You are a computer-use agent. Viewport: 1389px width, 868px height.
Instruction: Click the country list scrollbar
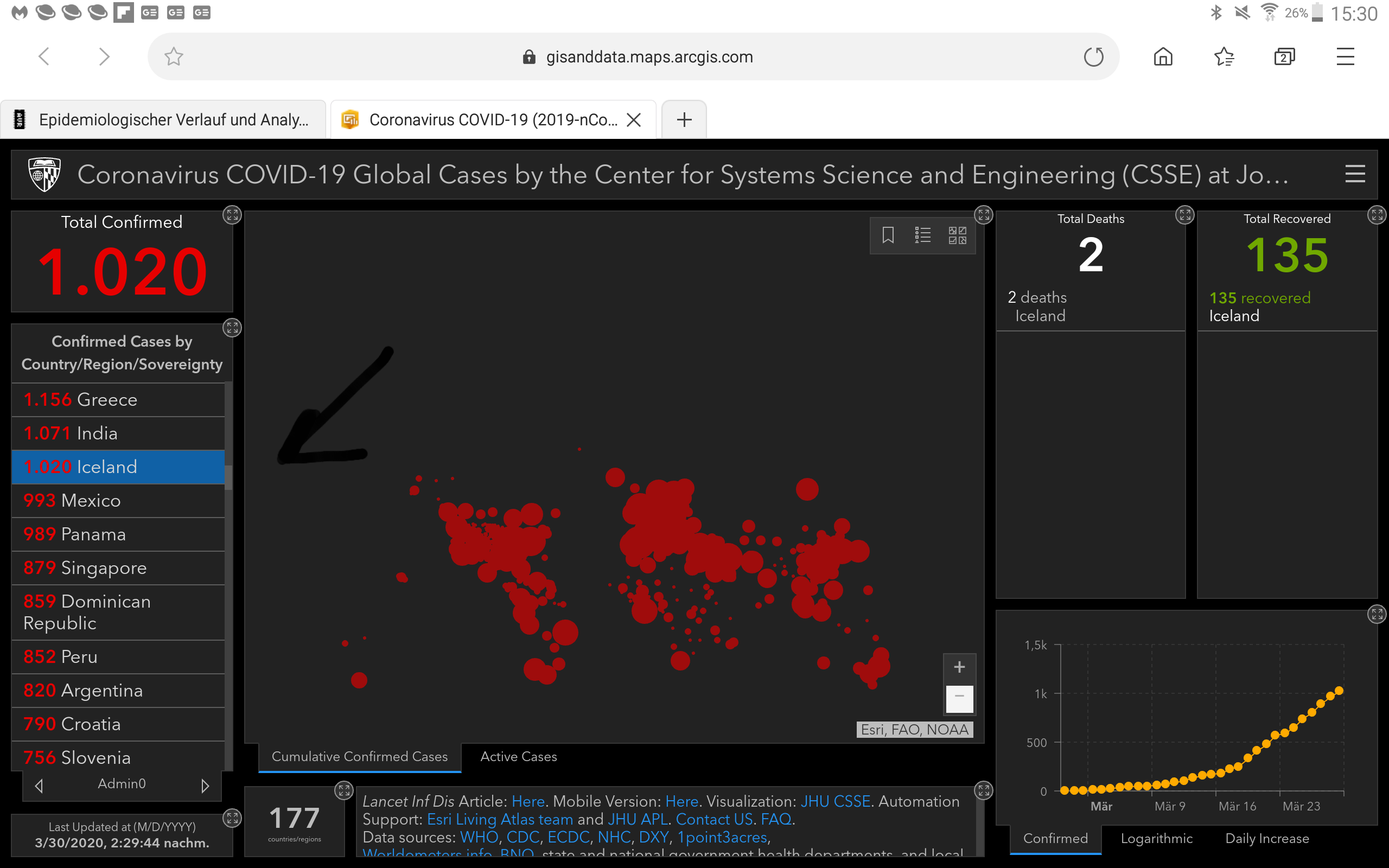[x=228, y=477]
